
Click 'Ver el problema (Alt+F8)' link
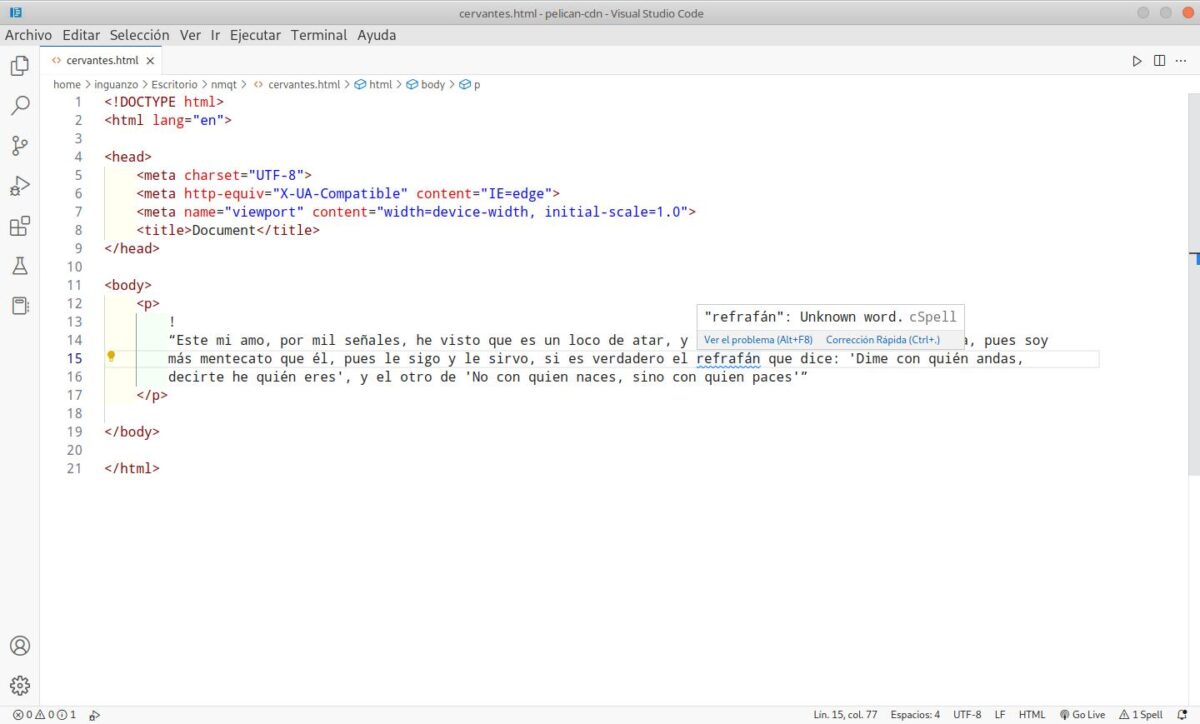[x=758, y=340]
